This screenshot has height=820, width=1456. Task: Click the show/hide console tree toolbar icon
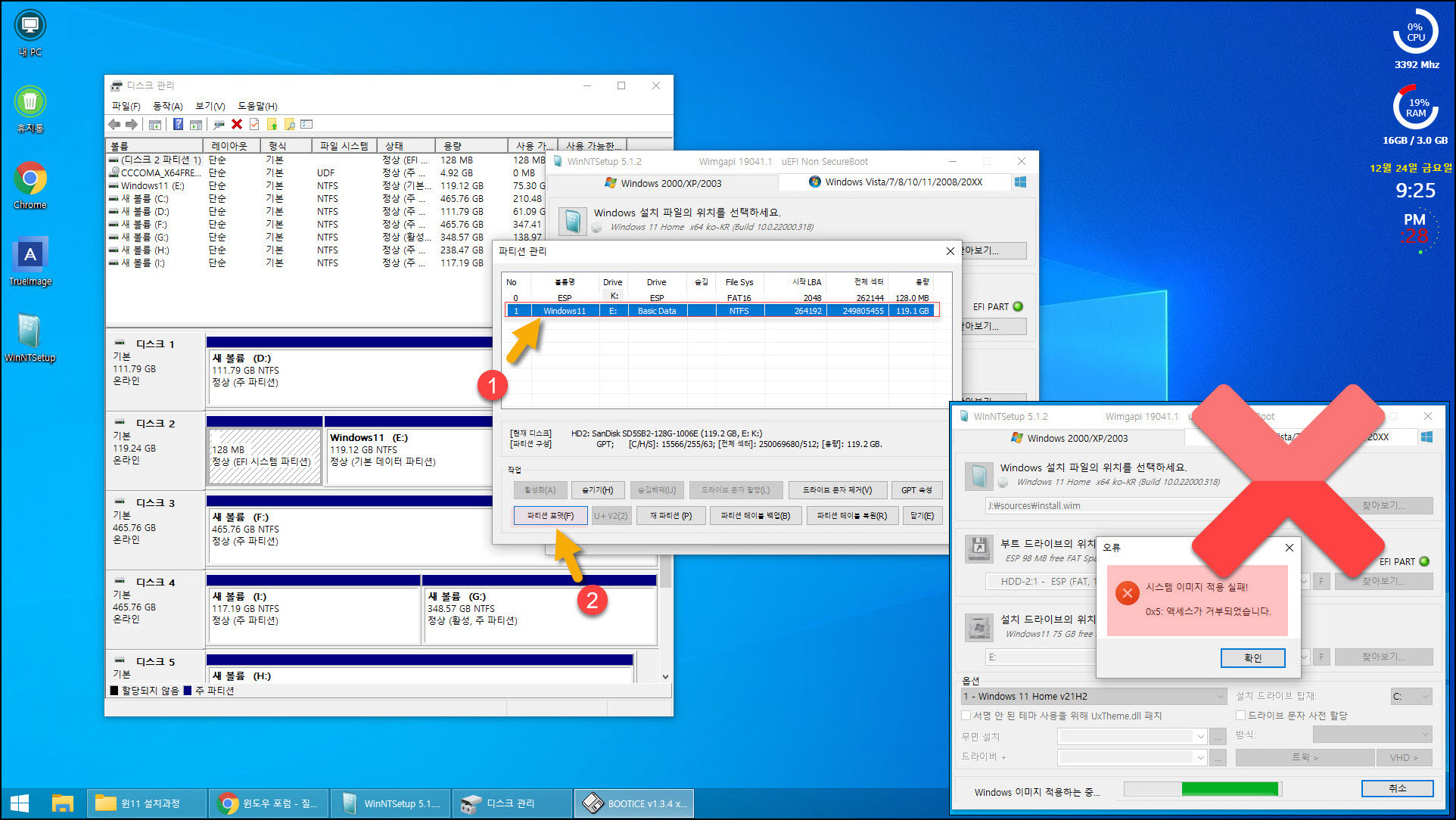[x=155, y=124]
